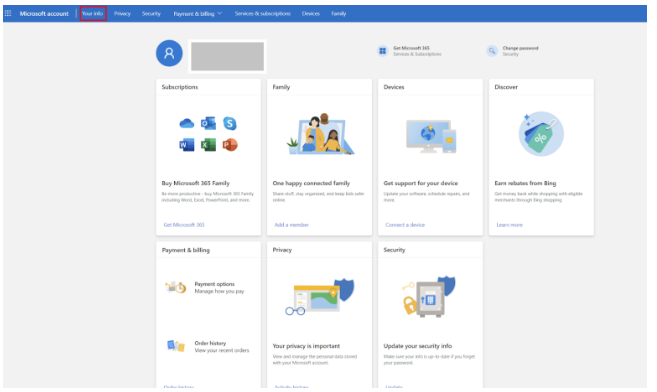Open the Security tab in navigation
The height and width of the screenshot is (392, 657).
coord(151,13)
